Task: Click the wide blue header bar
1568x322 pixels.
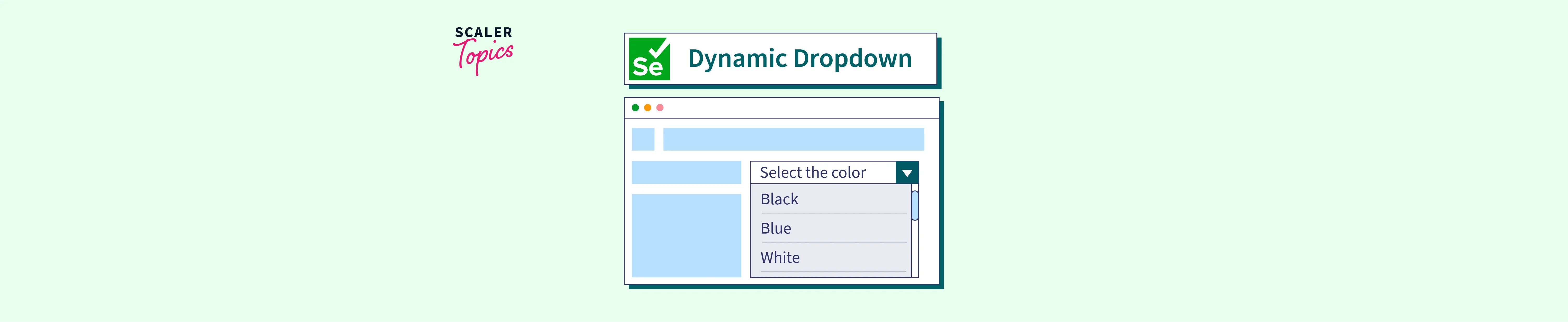Action: (x=793, y=139)
